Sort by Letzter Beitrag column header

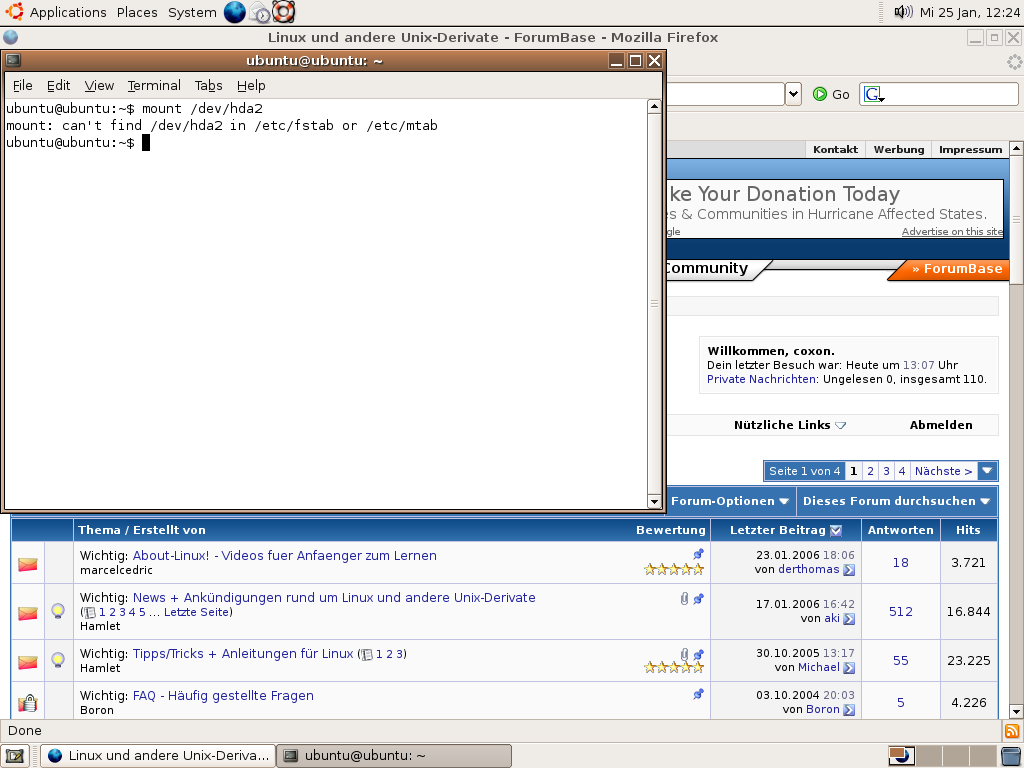coord(778,530)
